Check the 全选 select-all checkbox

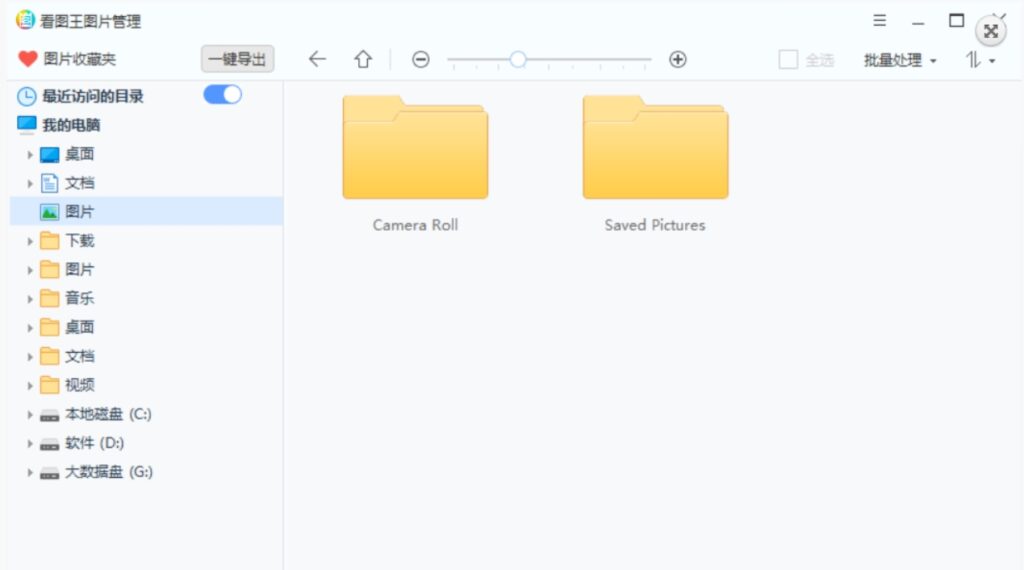click(x=788, y=60)
